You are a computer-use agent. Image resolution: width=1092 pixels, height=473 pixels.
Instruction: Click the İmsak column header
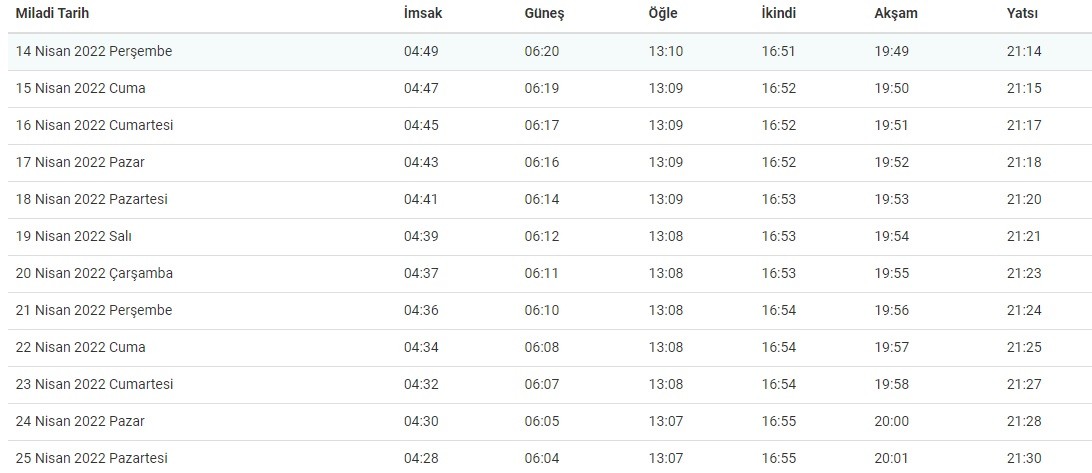click(x=422, y=14)
